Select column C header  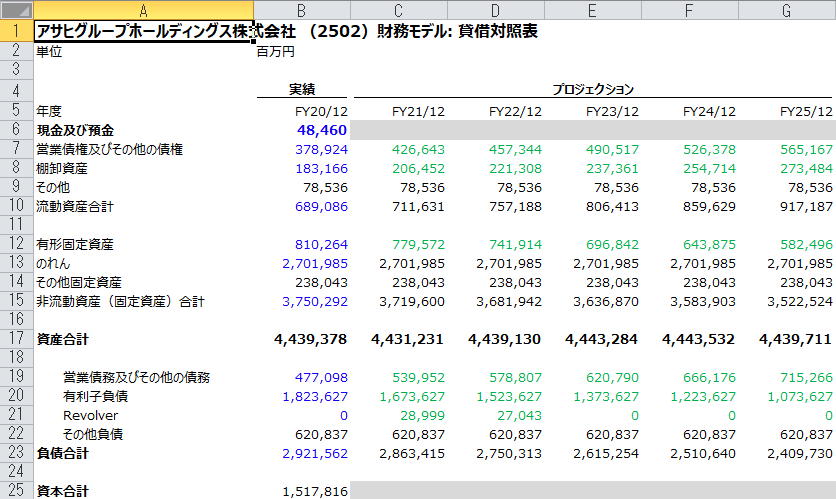point(399,10)
